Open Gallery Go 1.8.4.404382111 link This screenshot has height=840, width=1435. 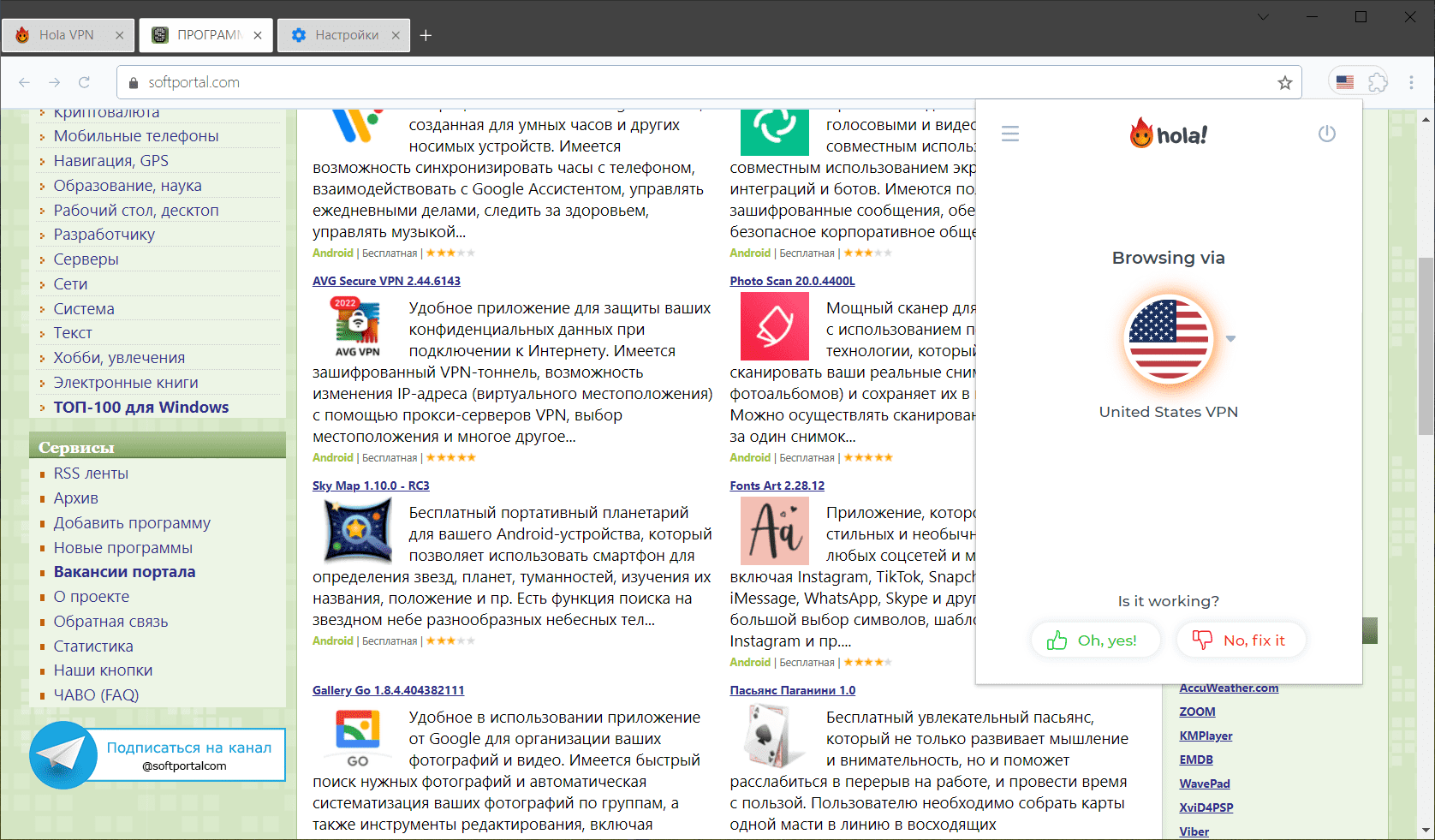click(388, 690)
